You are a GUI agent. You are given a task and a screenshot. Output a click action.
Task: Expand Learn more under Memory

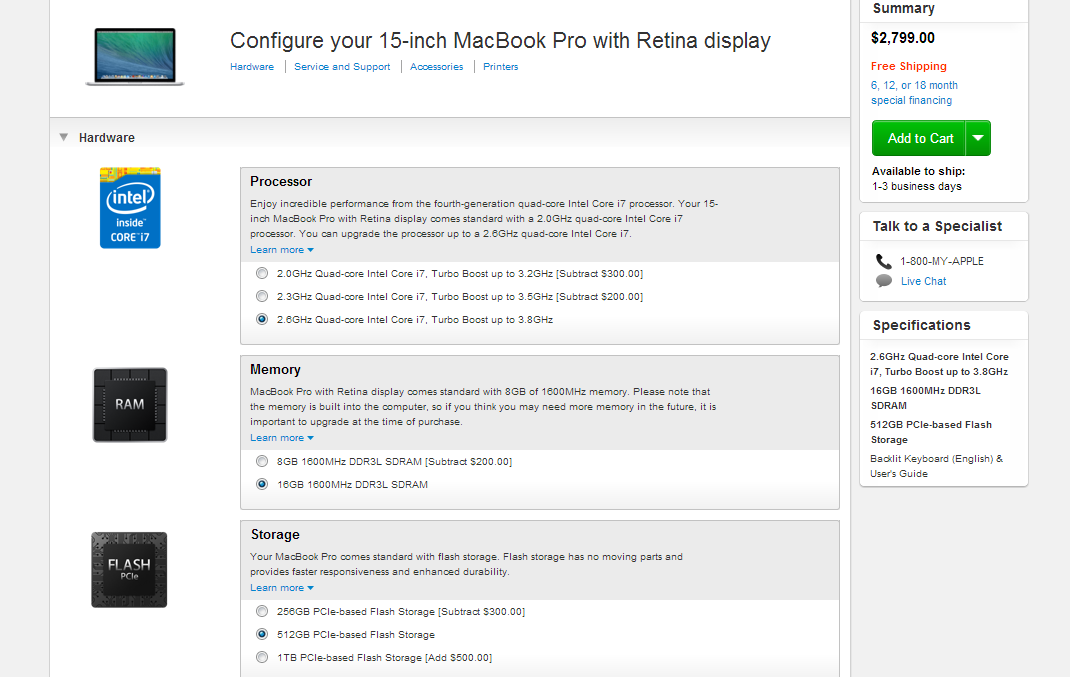[x=282, y=437]
